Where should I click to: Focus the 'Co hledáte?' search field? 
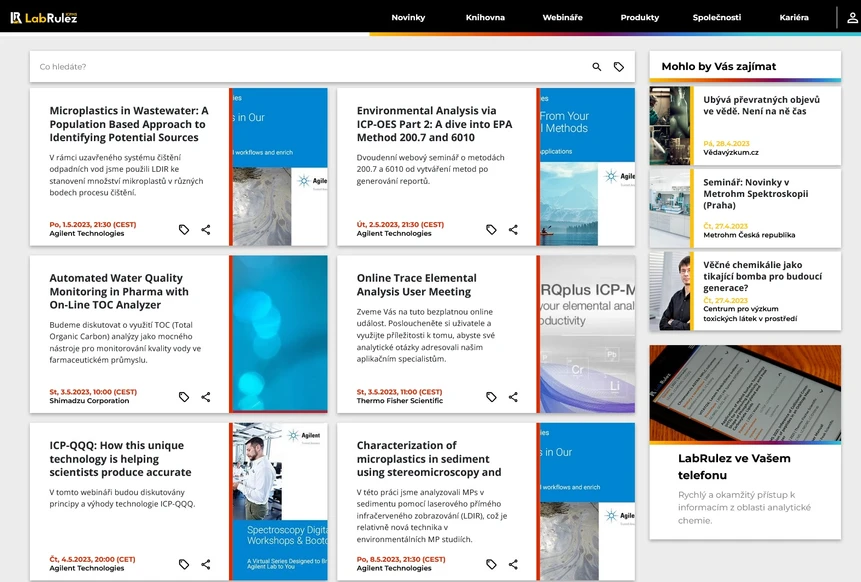[x=308, y=67]
